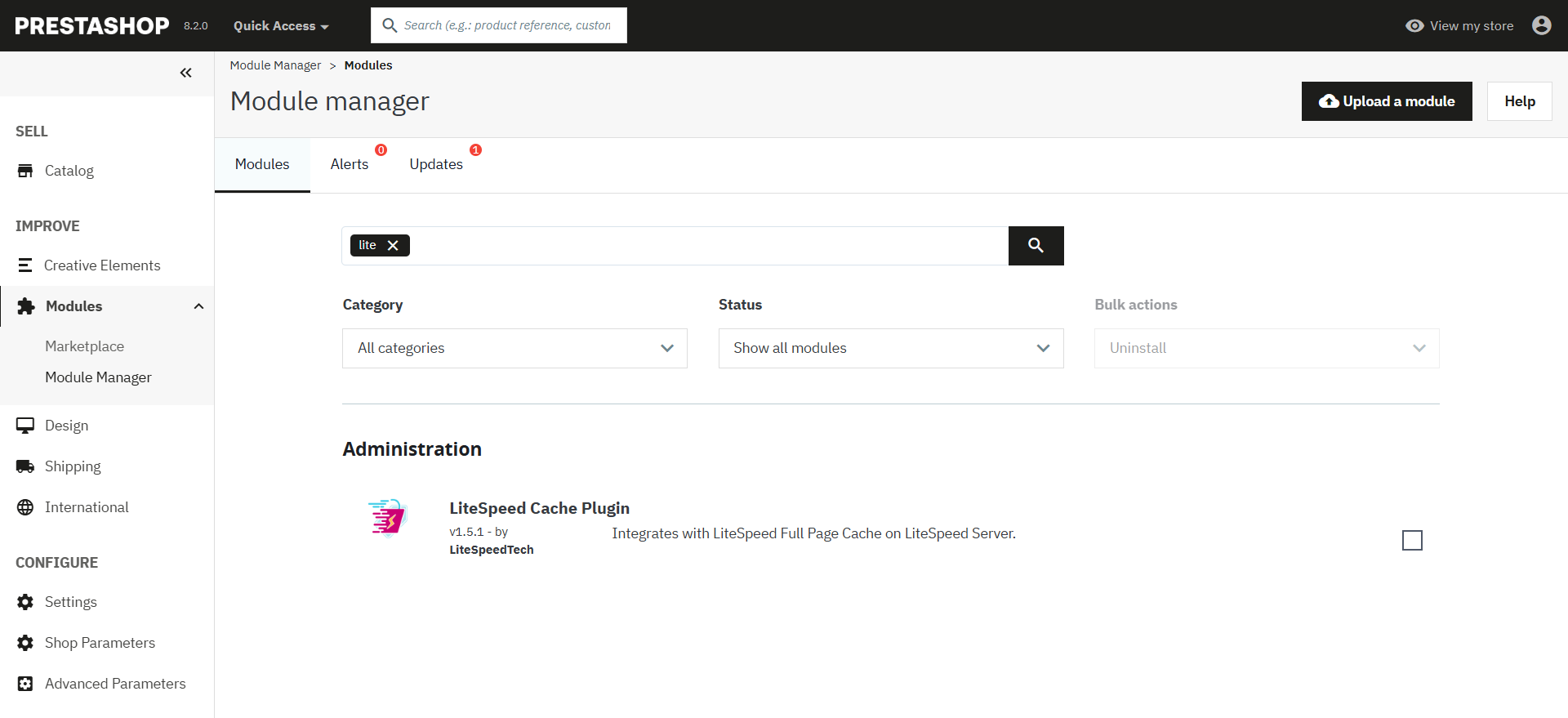Click the International globe icon
Image resolution: width=1568 pixels, height=718 pixels.
(25, 507)
